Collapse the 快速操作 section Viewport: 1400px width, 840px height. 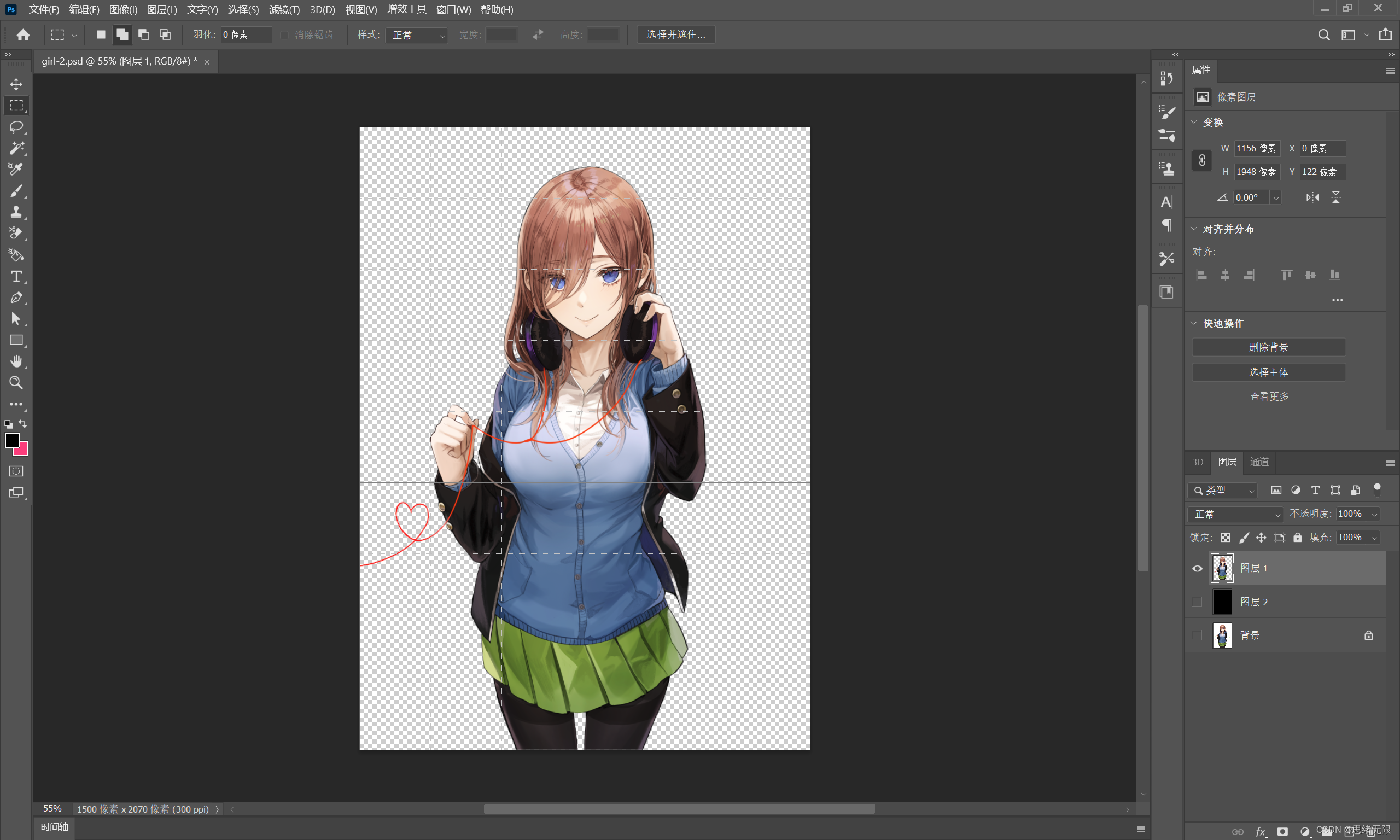[1194, 323]
